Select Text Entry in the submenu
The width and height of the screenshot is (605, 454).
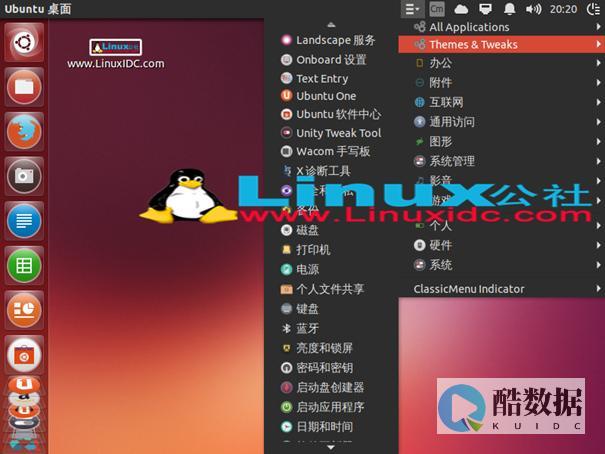[331, 78]
